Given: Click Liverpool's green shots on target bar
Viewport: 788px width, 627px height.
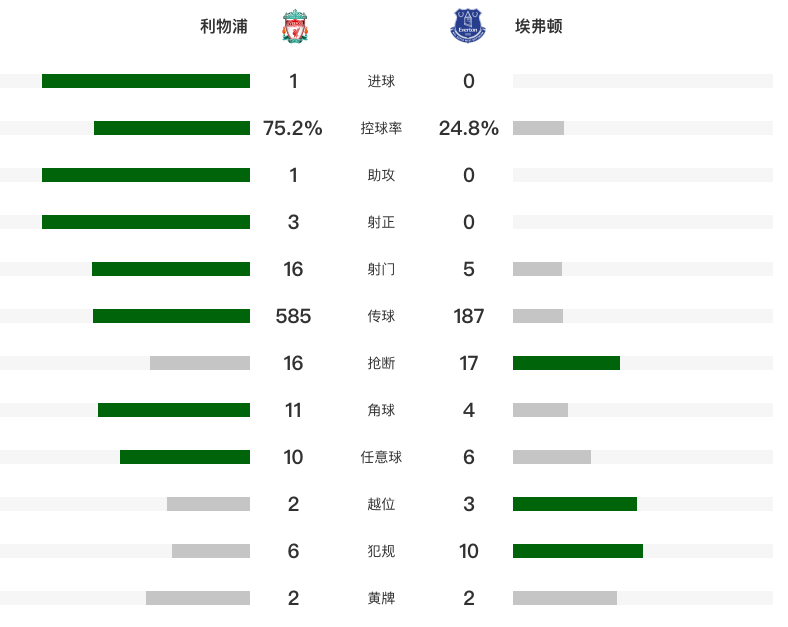Looking at the screenshot, I should [146, 222].
